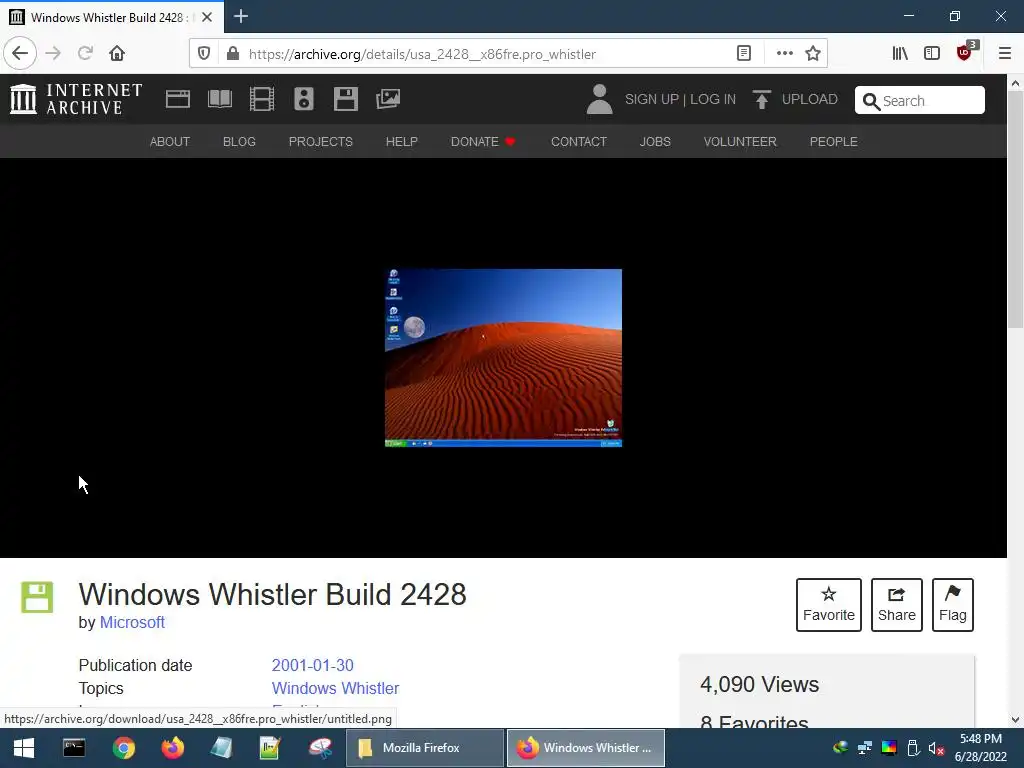Launch Firefox from pinned taskbar icon
The height and width of the screenshot is (768, 1024).
point(172,748)
